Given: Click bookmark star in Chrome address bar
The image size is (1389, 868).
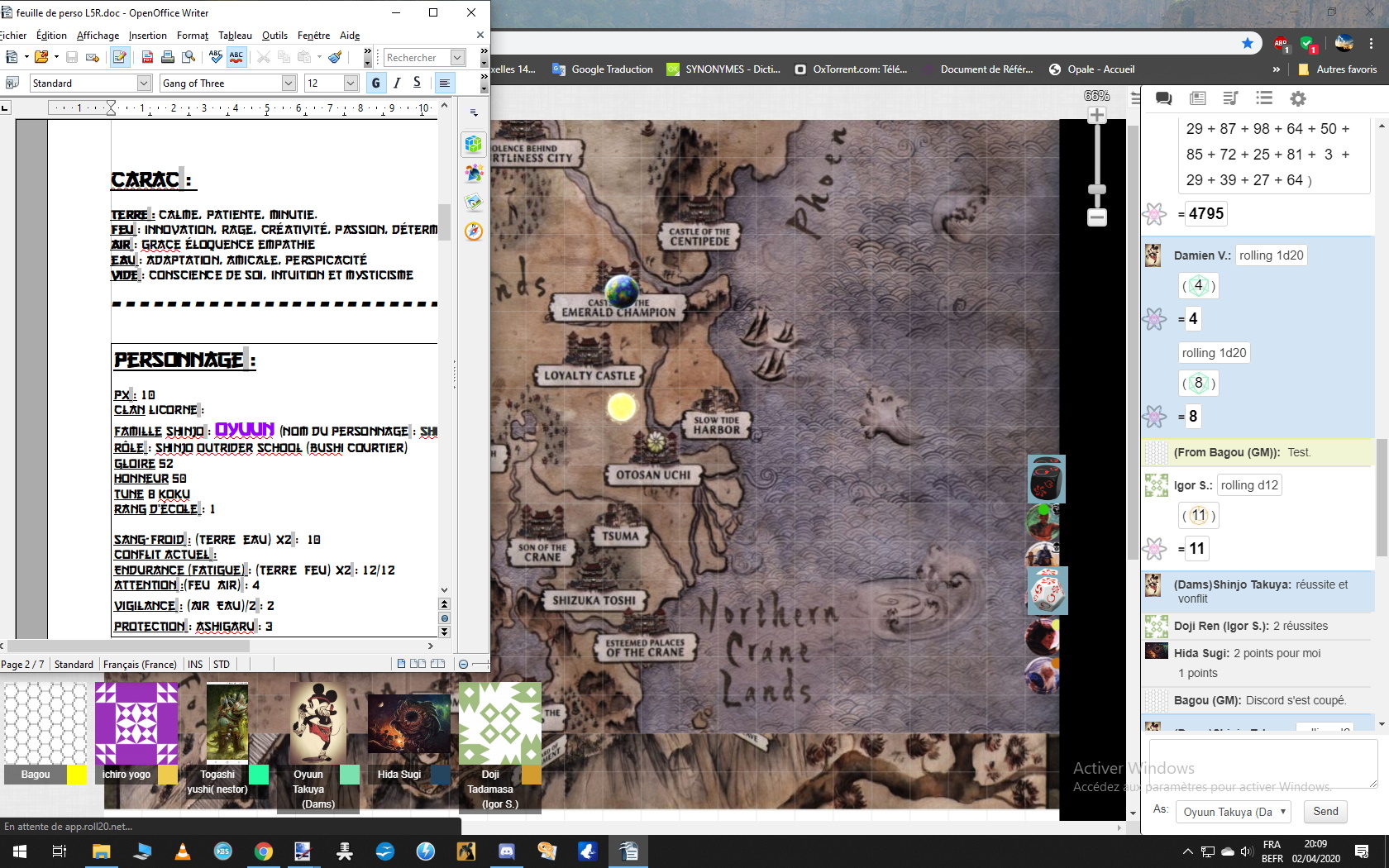Looking at the screenshot, I should (x=1248, y=43).
